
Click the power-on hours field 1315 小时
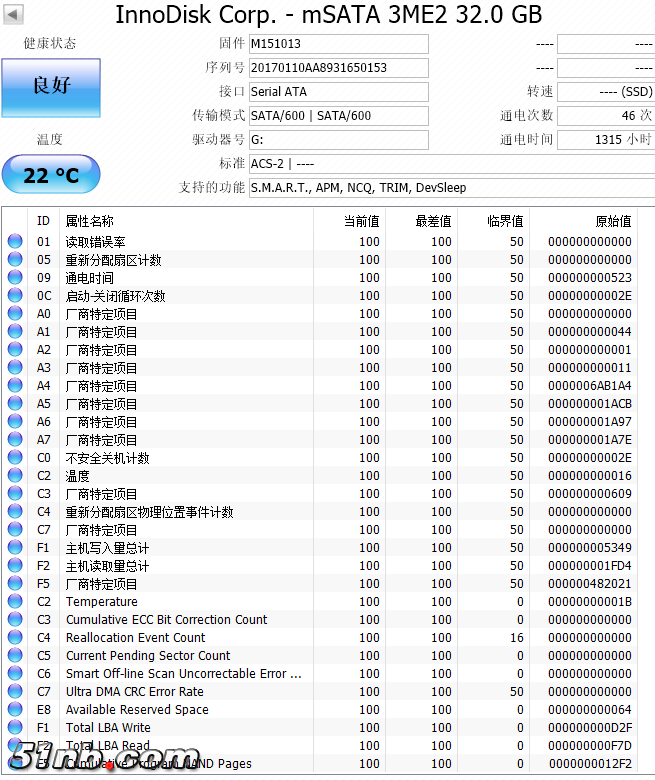(x=606, y=140)
